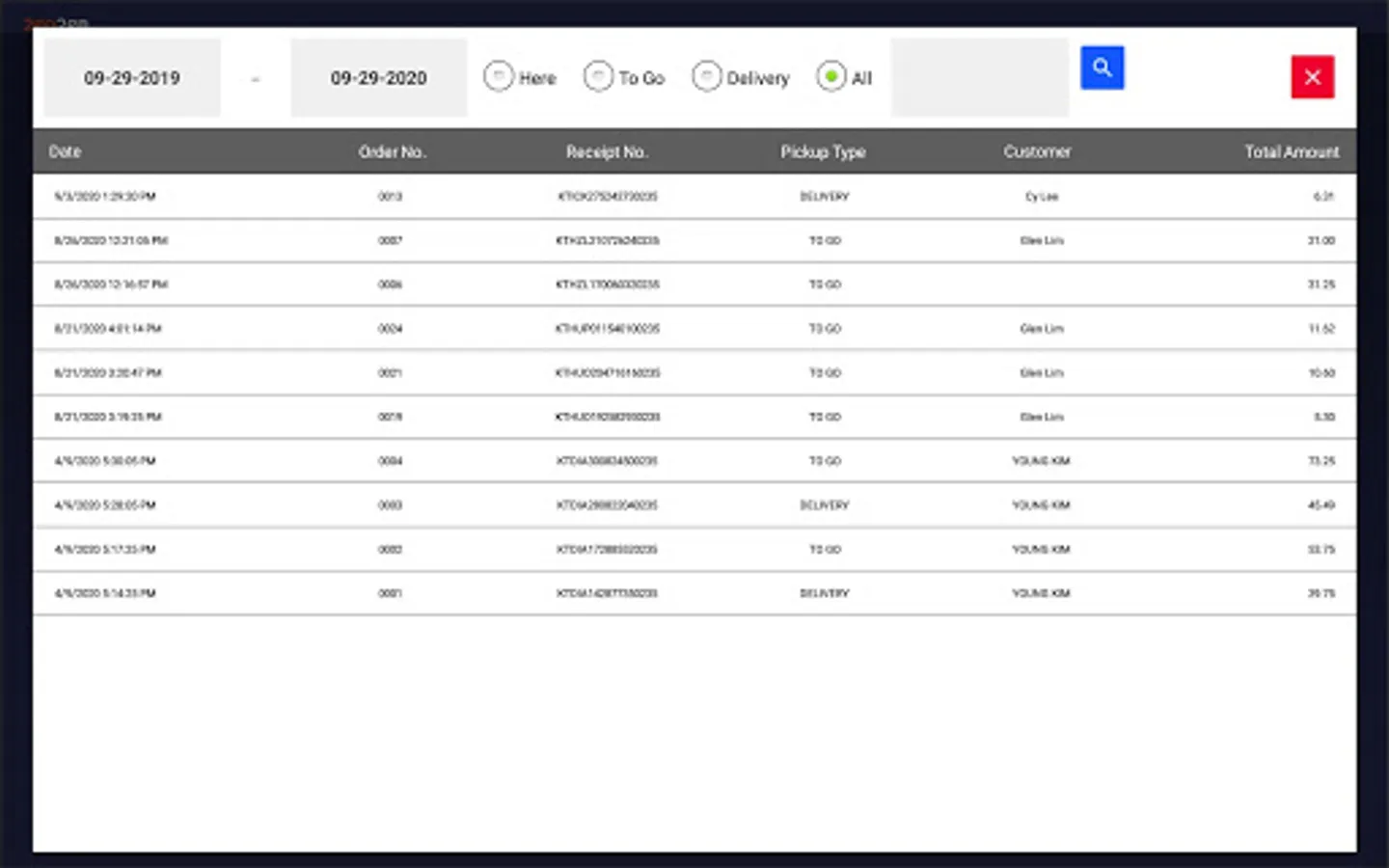This screenshot has width=1389, height=868.
Task: Click customer Glen Lim in order 0024 row
Action: coord(1042,329)
